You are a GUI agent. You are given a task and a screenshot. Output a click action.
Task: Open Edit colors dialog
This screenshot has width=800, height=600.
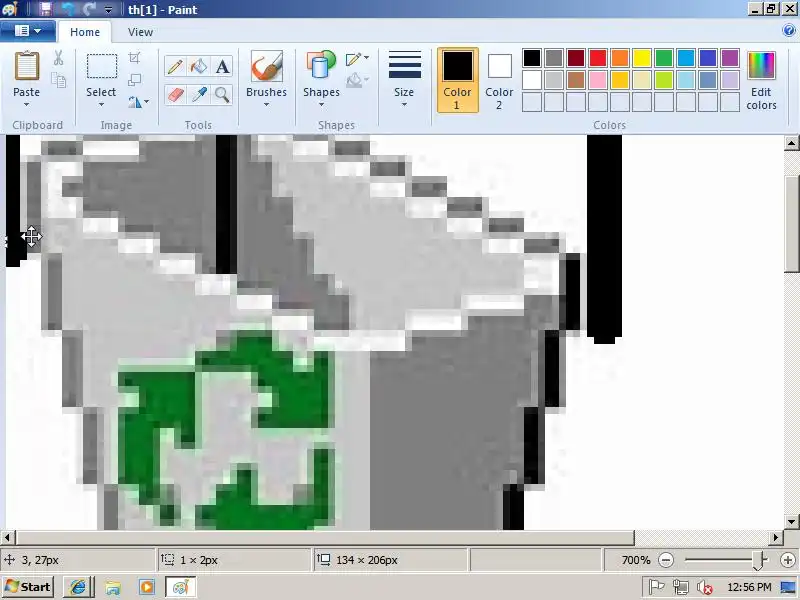pyautogui.click(x=761, y=81)
